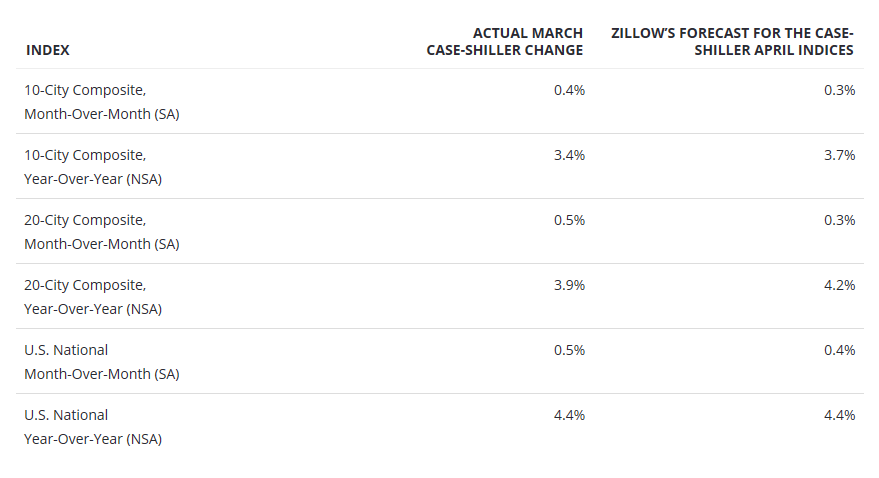Click 20-City Month-Over-Month 0.5% actual value
The image size is (879, 478).
[569, 220]
